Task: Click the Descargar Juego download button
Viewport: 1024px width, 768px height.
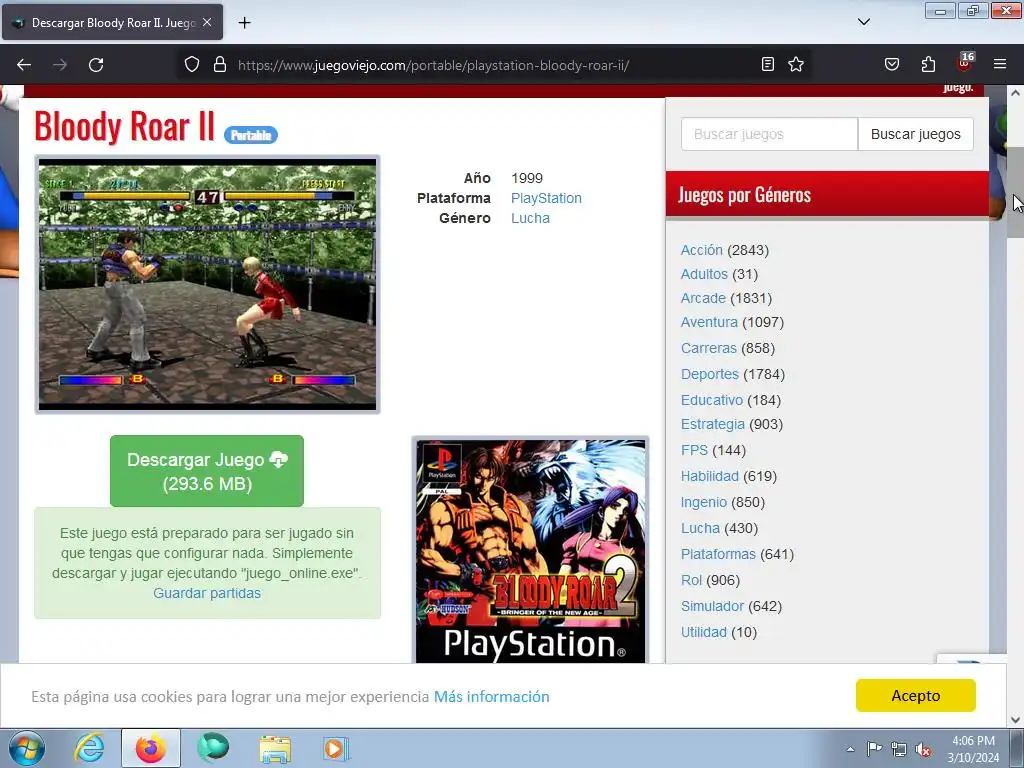Action: [x=207, y=471]
